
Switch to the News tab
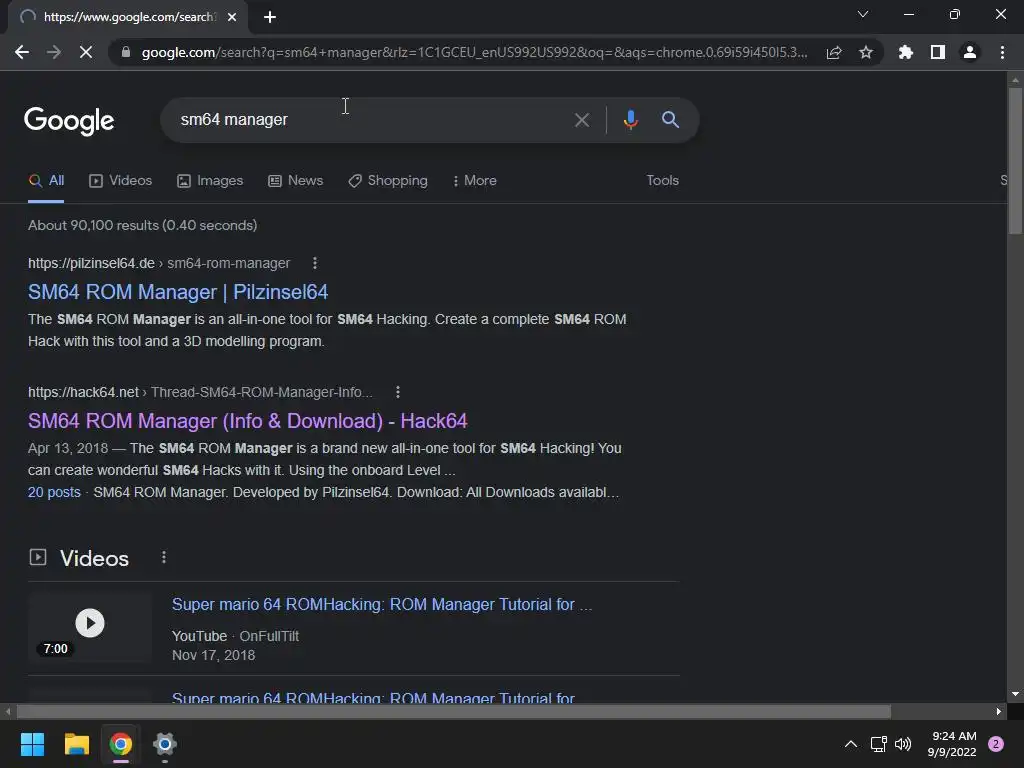coord(296,180)
